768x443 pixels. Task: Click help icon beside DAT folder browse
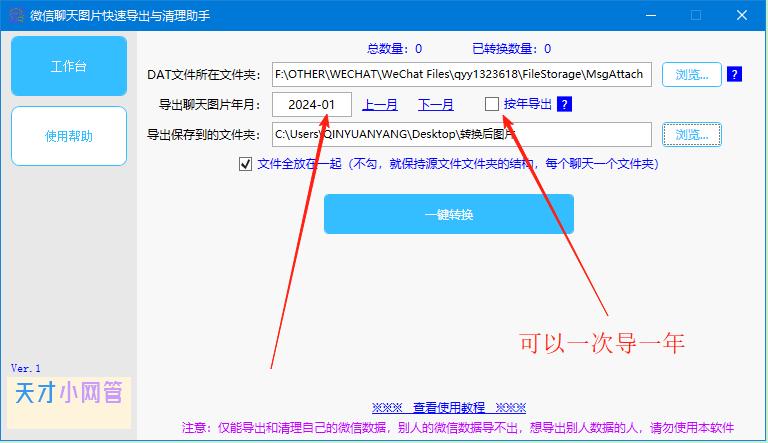pos(734,74)
